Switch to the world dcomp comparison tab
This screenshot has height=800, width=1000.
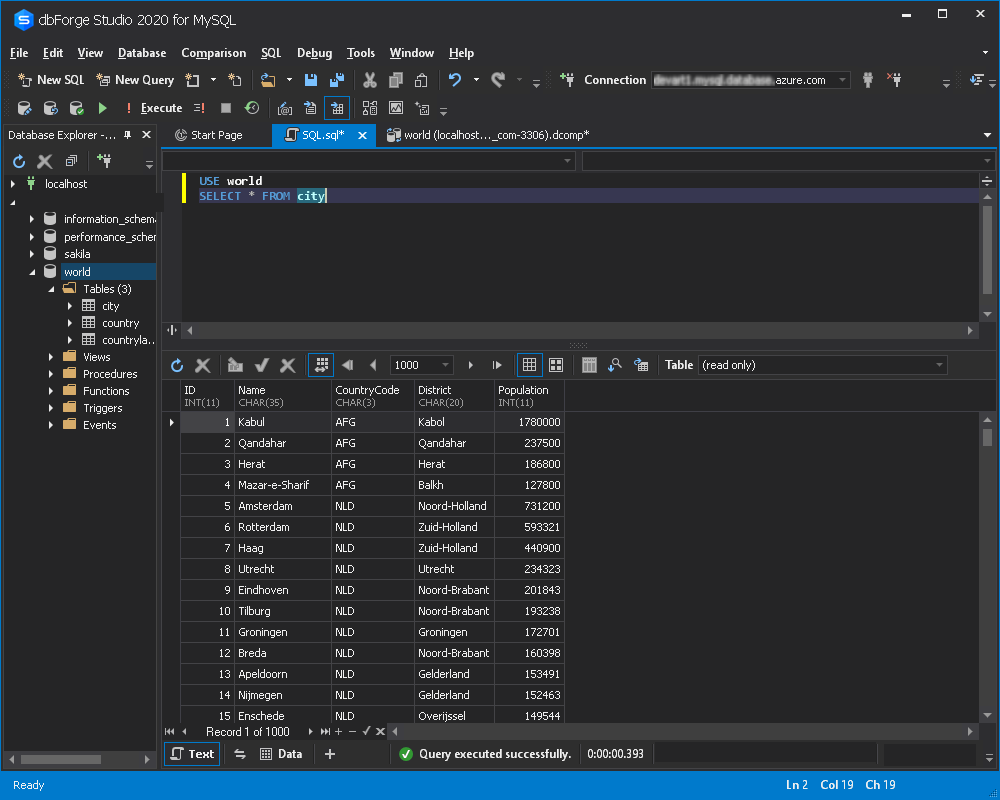[488, 135]
